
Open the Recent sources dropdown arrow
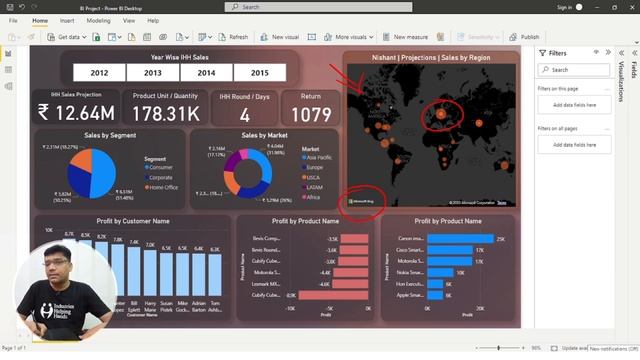[x=187, y=37]
